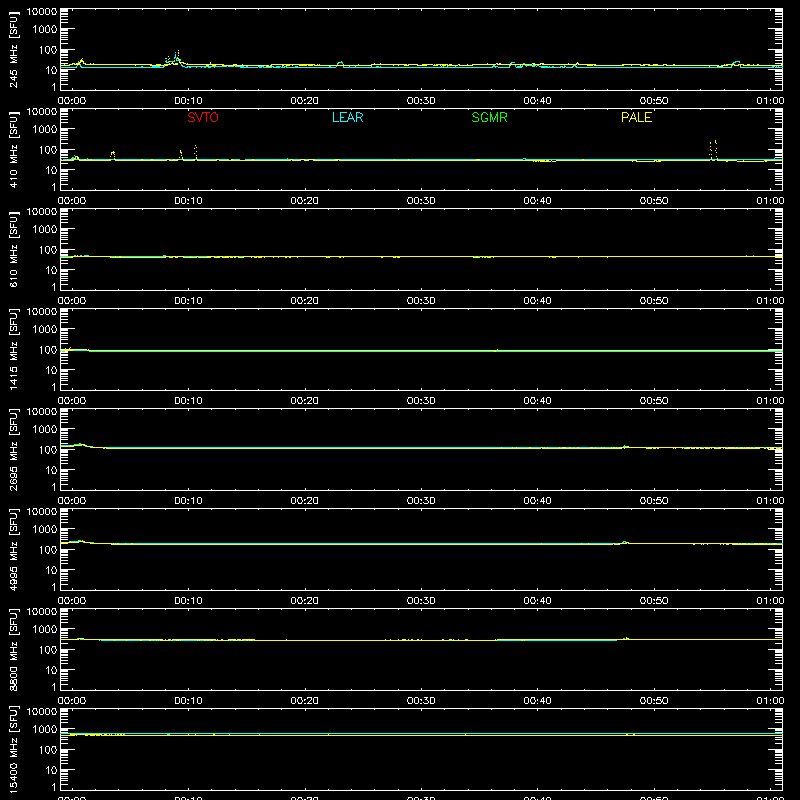Select the 8800 MHz [SFU] axis title
This screenshot has height=800, width=800.
click(x=13, y=650)
